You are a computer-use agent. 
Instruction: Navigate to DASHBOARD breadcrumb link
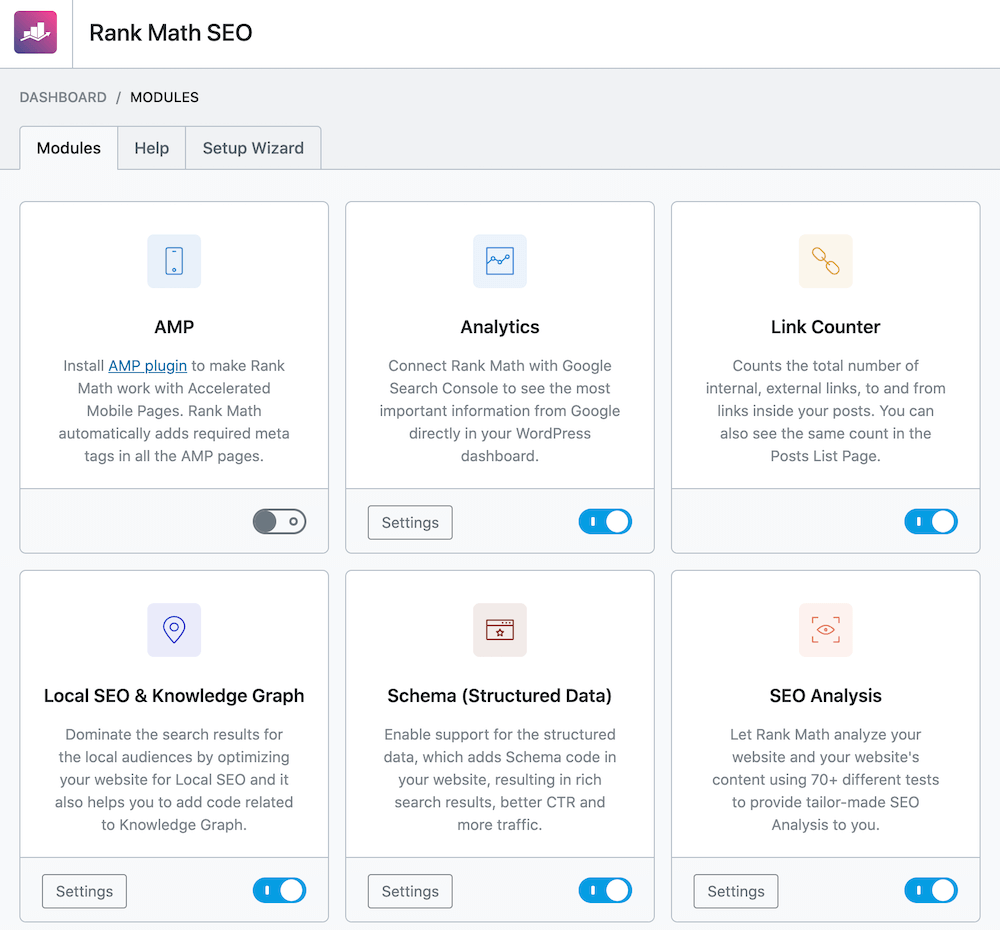point(63,97)
